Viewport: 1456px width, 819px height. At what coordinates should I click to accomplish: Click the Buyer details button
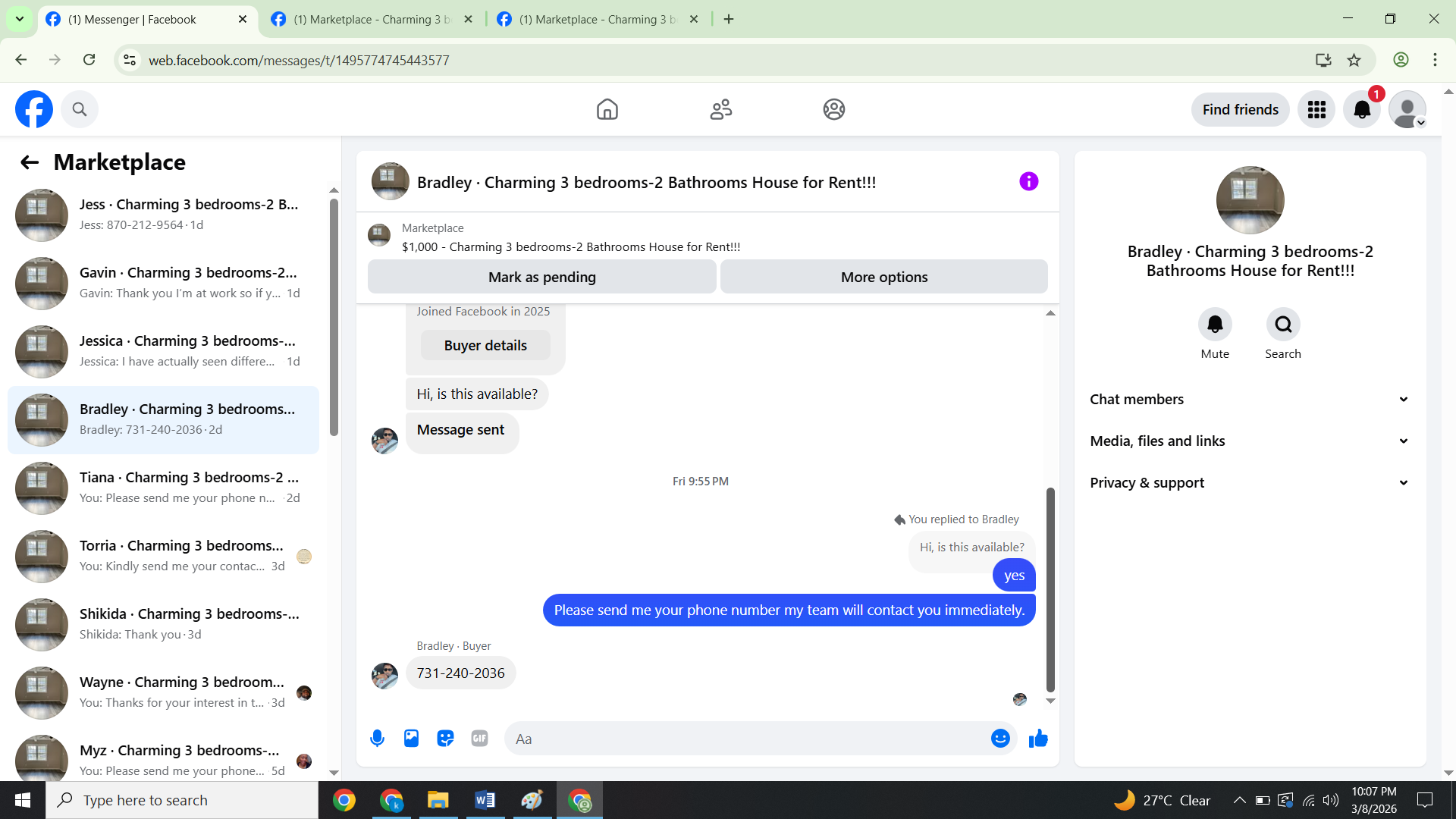pos(485,345)
